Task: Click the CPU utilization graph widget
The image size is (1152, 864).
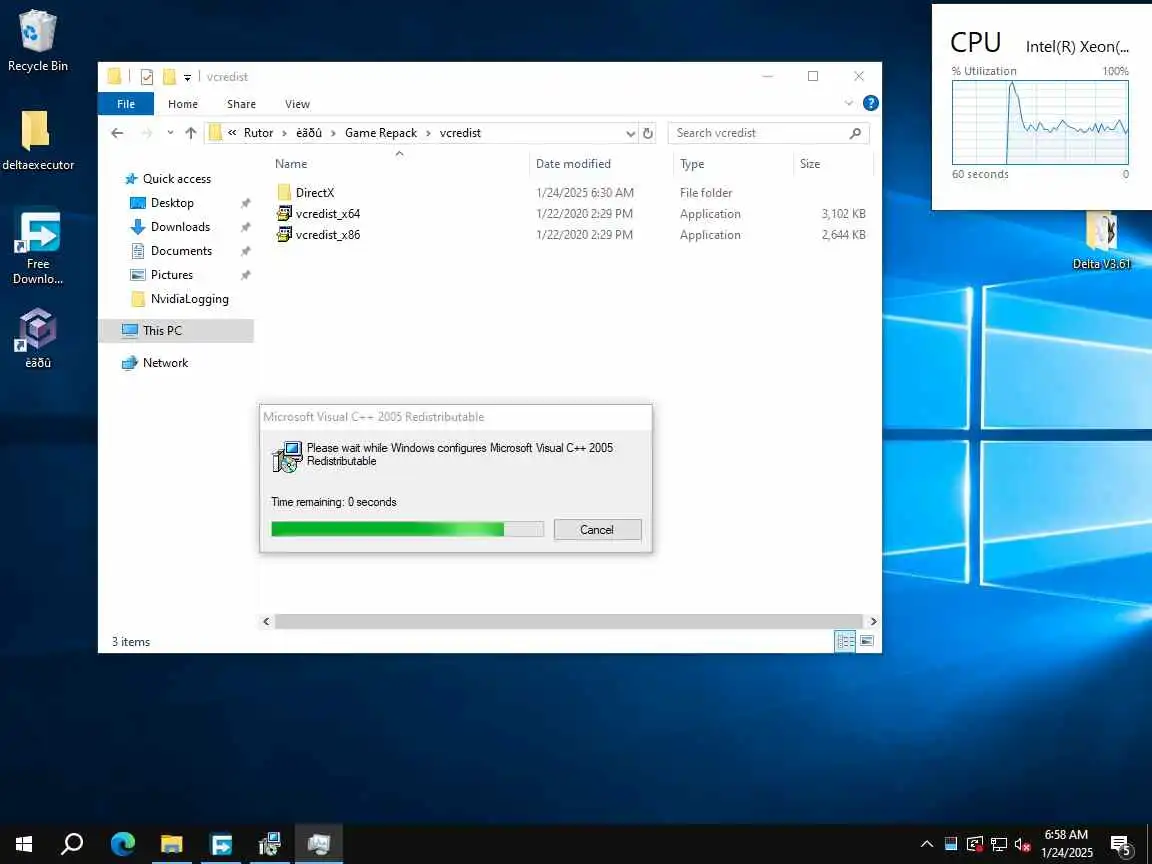Action: click(1040, 123)
